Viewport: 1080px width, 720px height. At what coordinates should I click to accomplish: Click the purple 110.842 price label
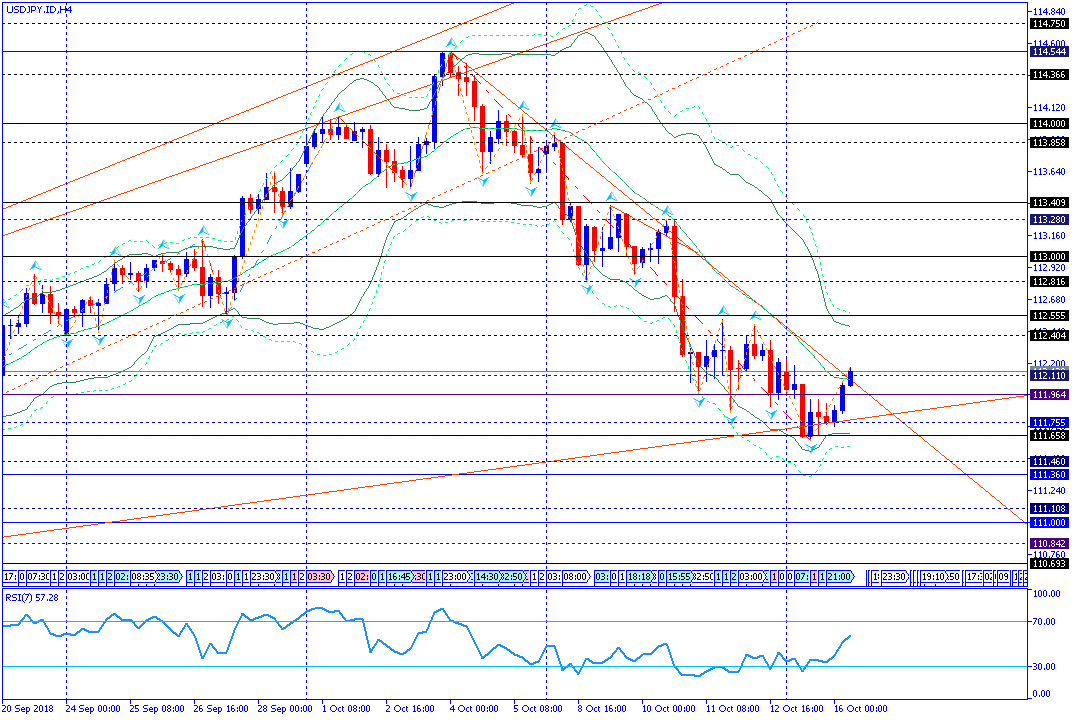[x=1048, y=544]
